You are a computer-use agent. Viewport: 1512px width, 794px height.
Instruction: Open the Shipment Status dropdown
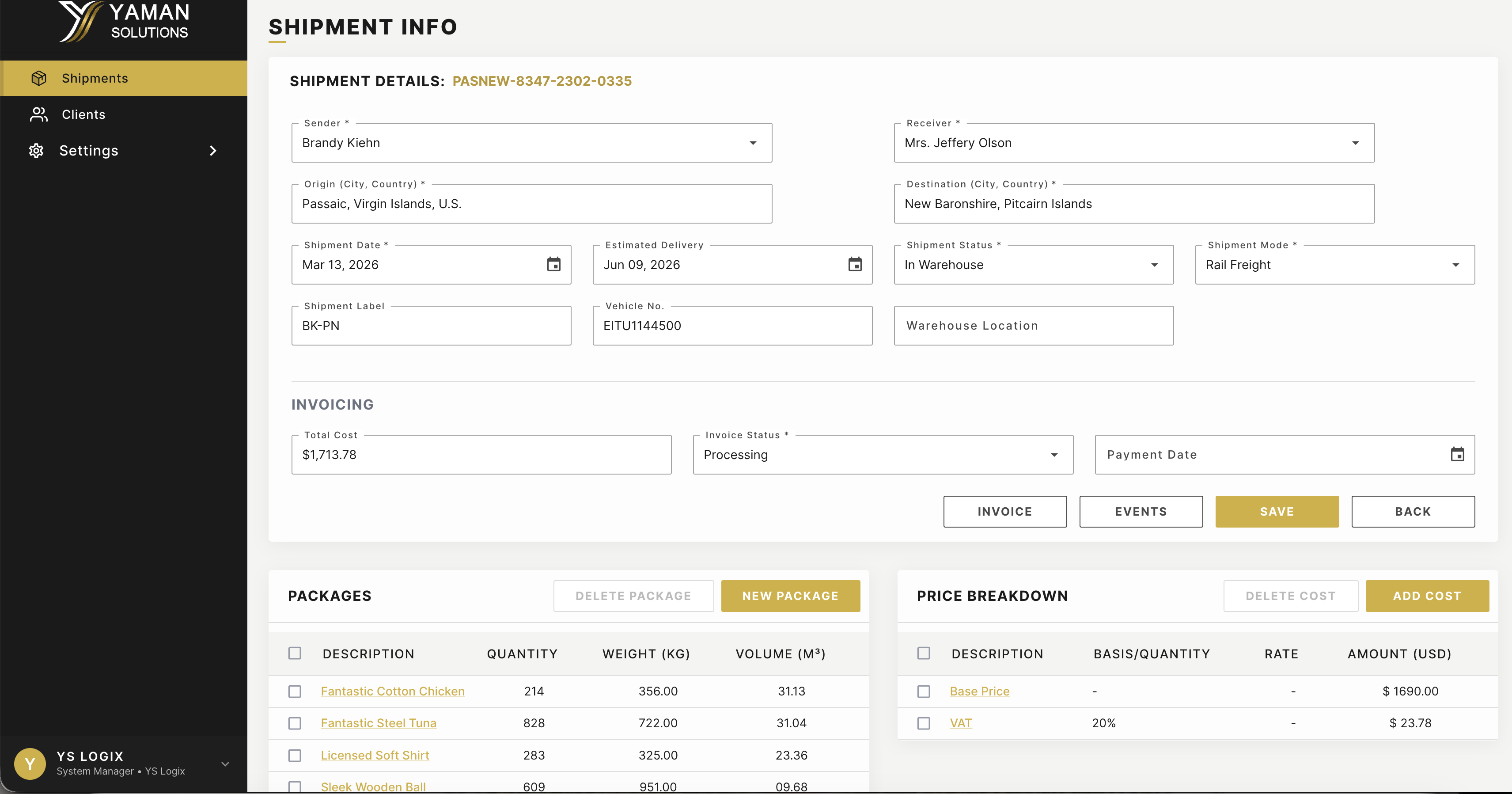(x=1034, y=264)
